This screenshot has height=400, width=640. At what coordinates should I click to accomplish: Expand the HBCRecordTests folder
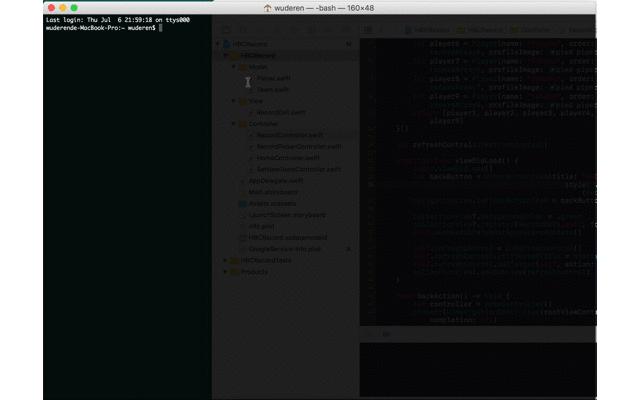[226, 260]
